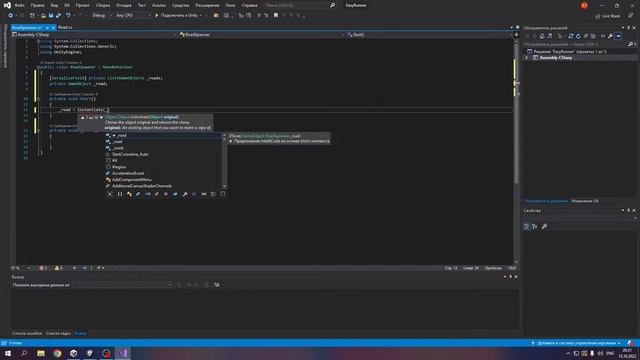Click the bookmark toolbar icon
This screenshot has width=640, height=360.
pyautogui.click(x=276, y=16)
